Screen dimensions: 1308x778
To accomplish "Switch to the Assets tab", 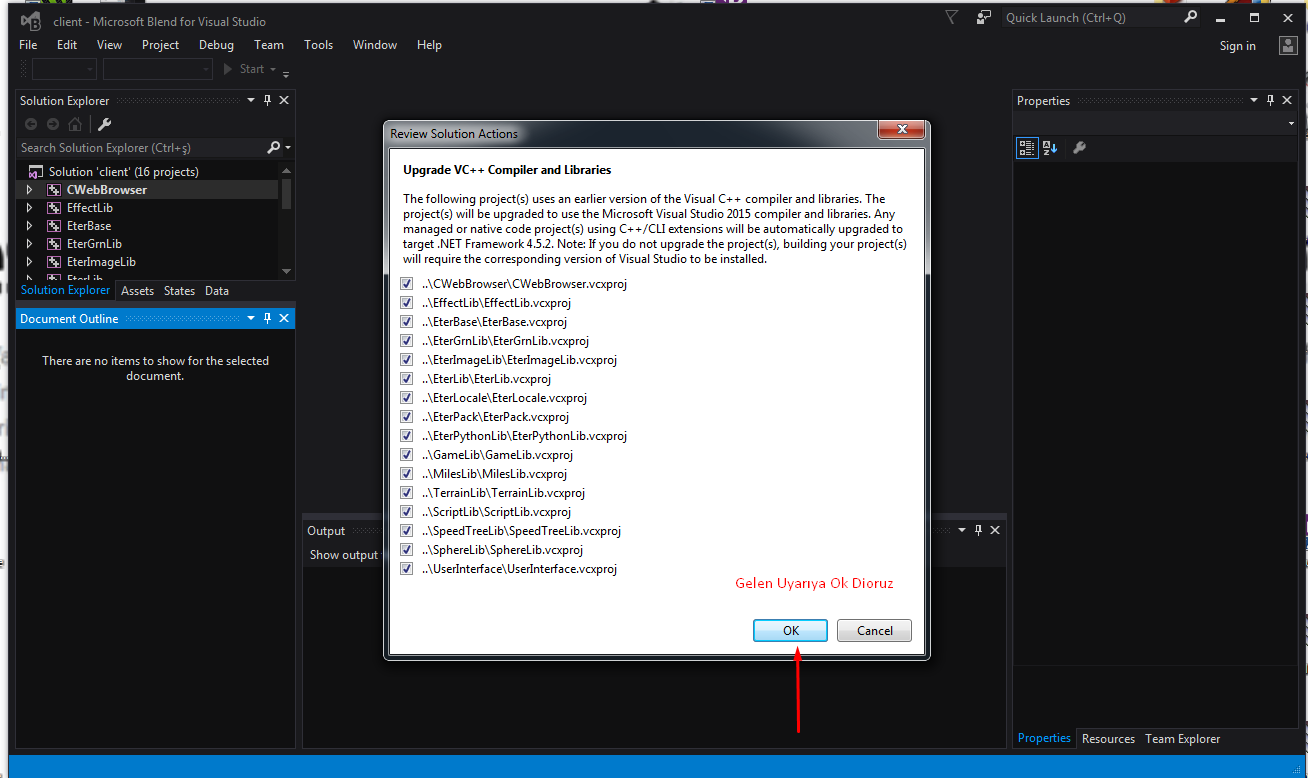I will click(138, 291).
